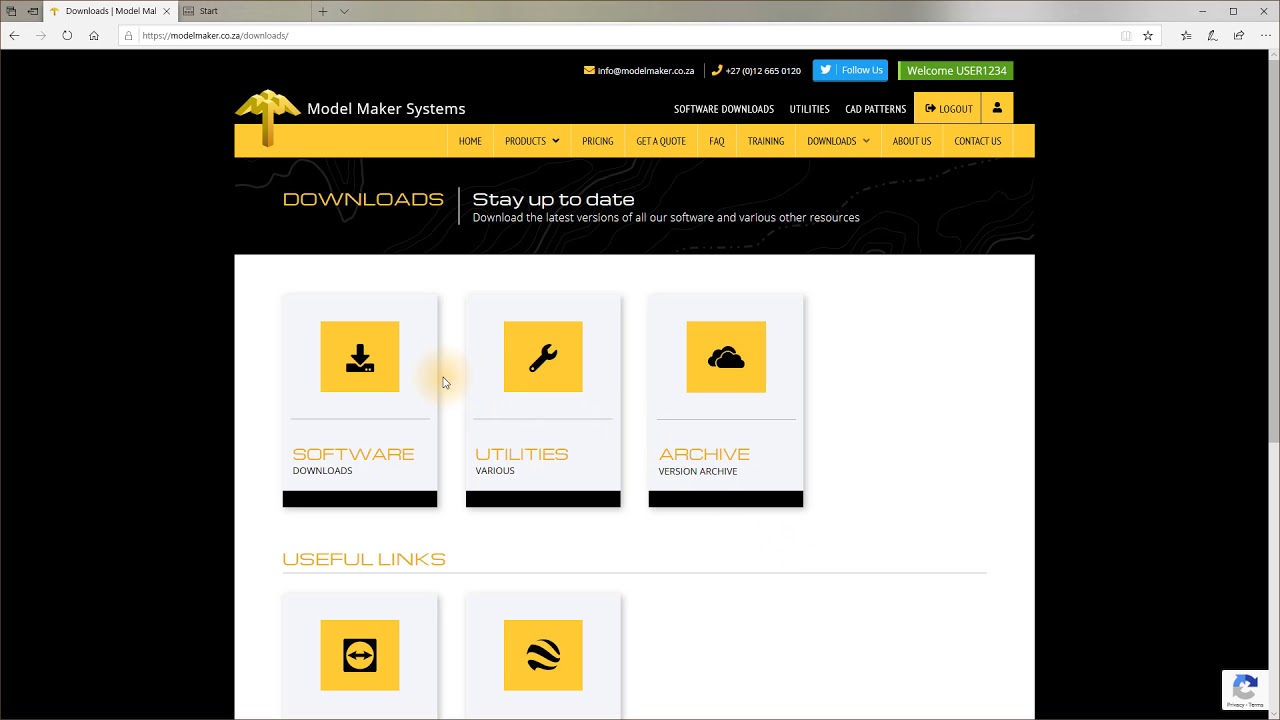Click the ARCHIVE card title

(704, 454)
